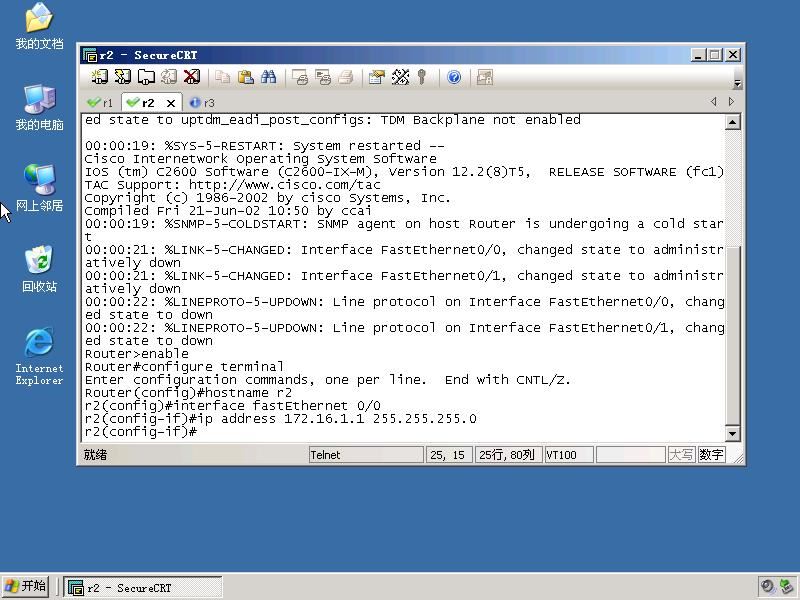Switch to the r1 session tab

(x=101, y=103)
